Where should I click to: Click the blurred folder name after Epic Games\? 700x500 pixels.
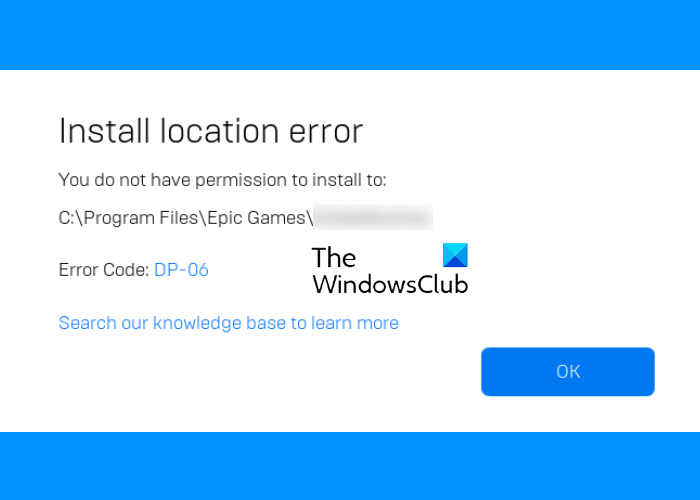373,217
